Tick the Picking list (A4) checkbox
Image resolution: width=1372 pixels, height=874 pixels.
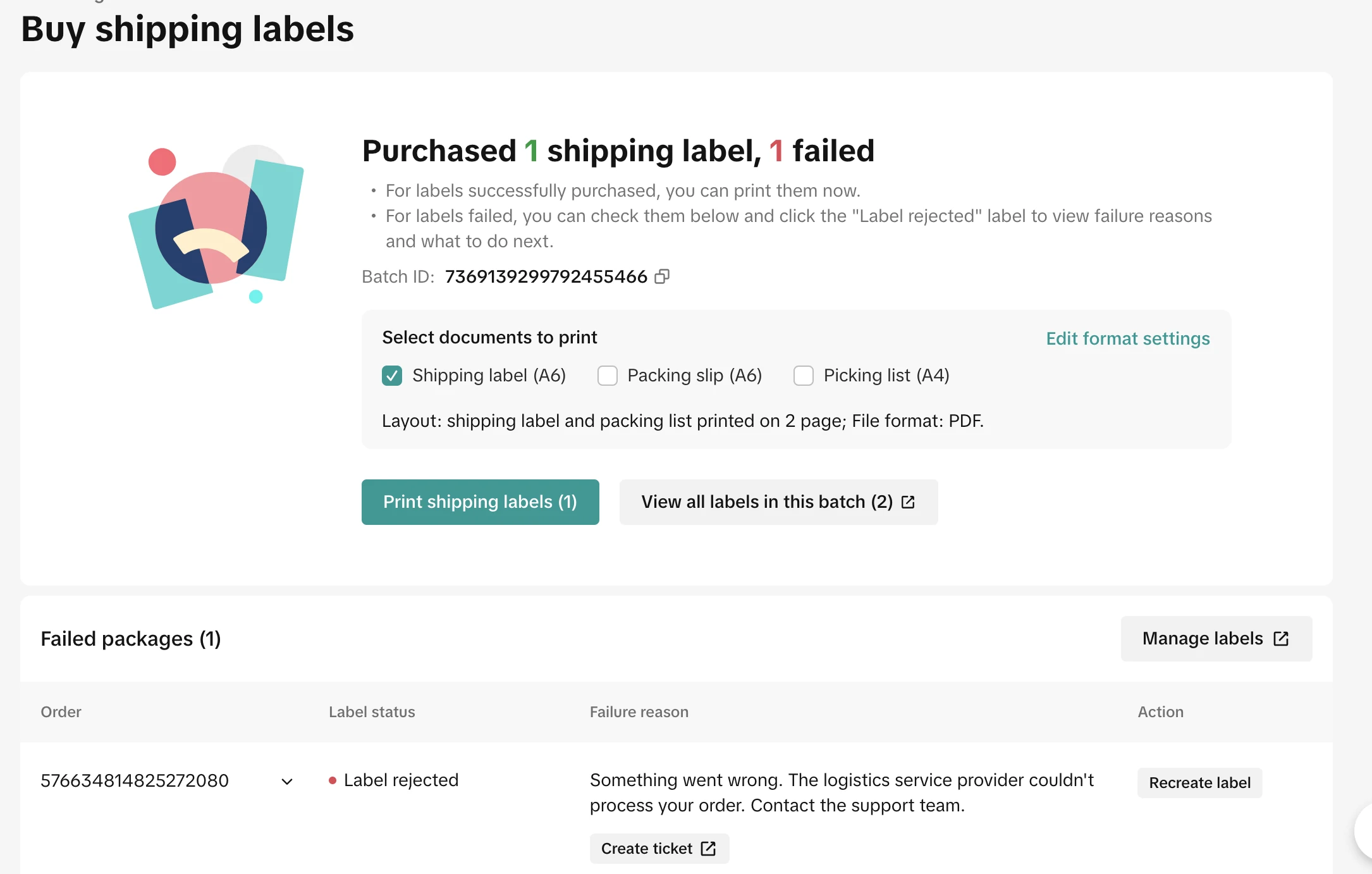click(804, 376)
